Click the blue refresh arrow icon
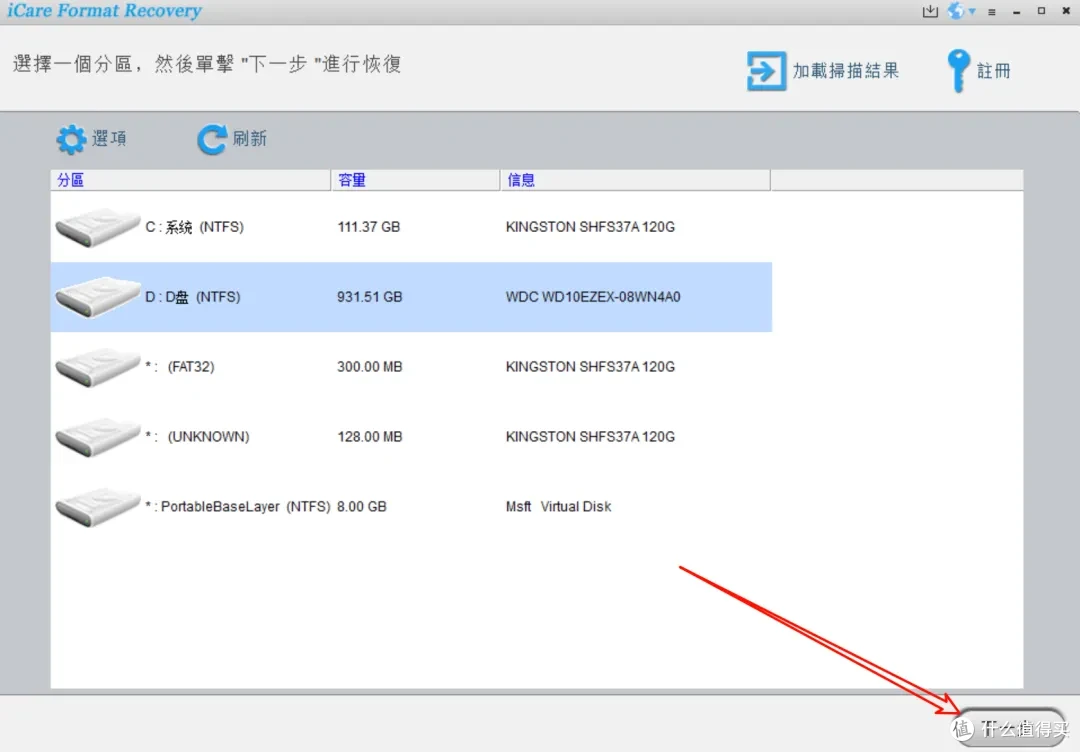Viewport: 1080px width, 752px height. click(x=211, y=139)
